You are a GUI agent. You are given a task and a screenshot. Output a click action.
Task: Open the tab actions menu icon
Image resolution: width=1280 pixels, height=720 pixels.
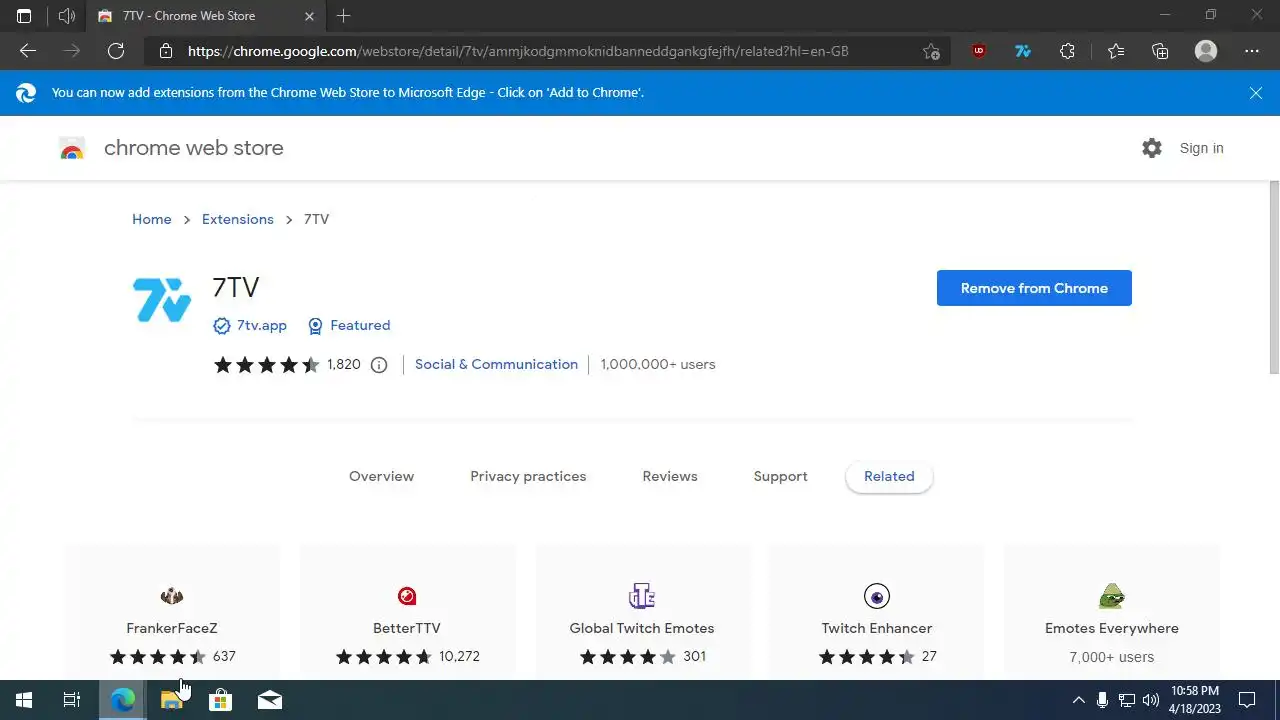pyautogui.click(x=24, y=16)
